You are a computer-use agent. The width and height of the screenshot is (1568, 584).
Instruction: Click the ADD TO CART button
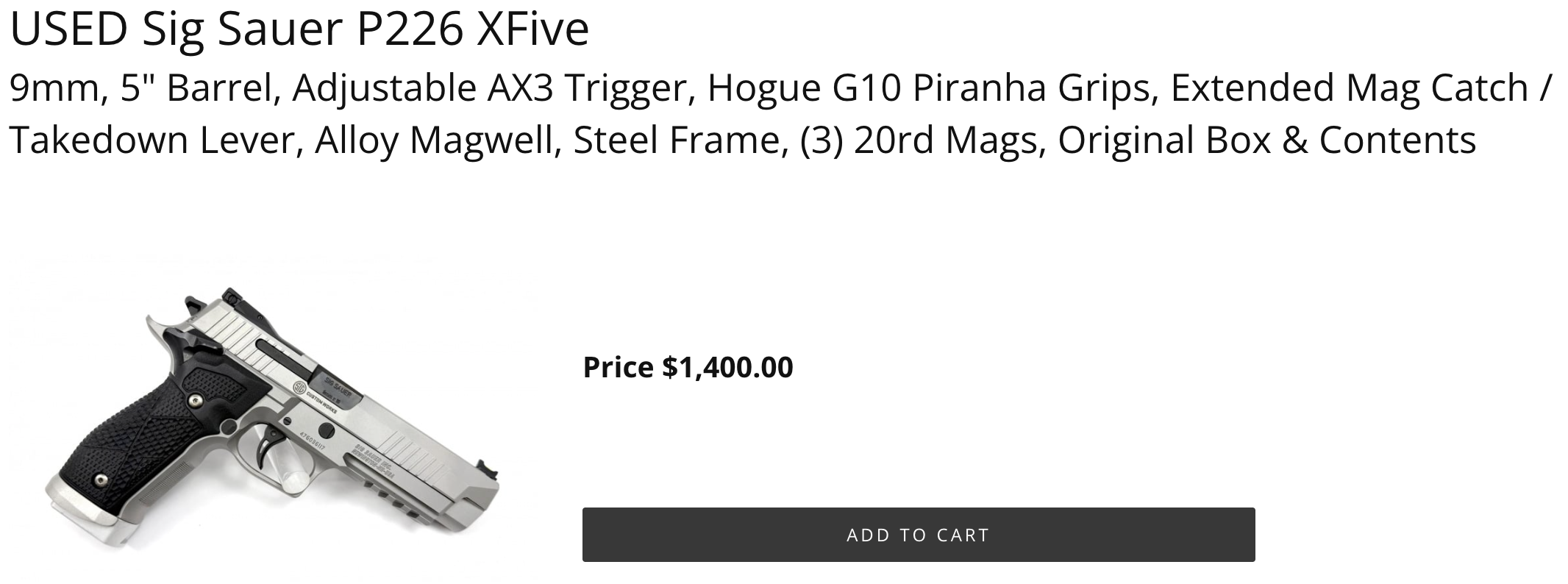918,535
